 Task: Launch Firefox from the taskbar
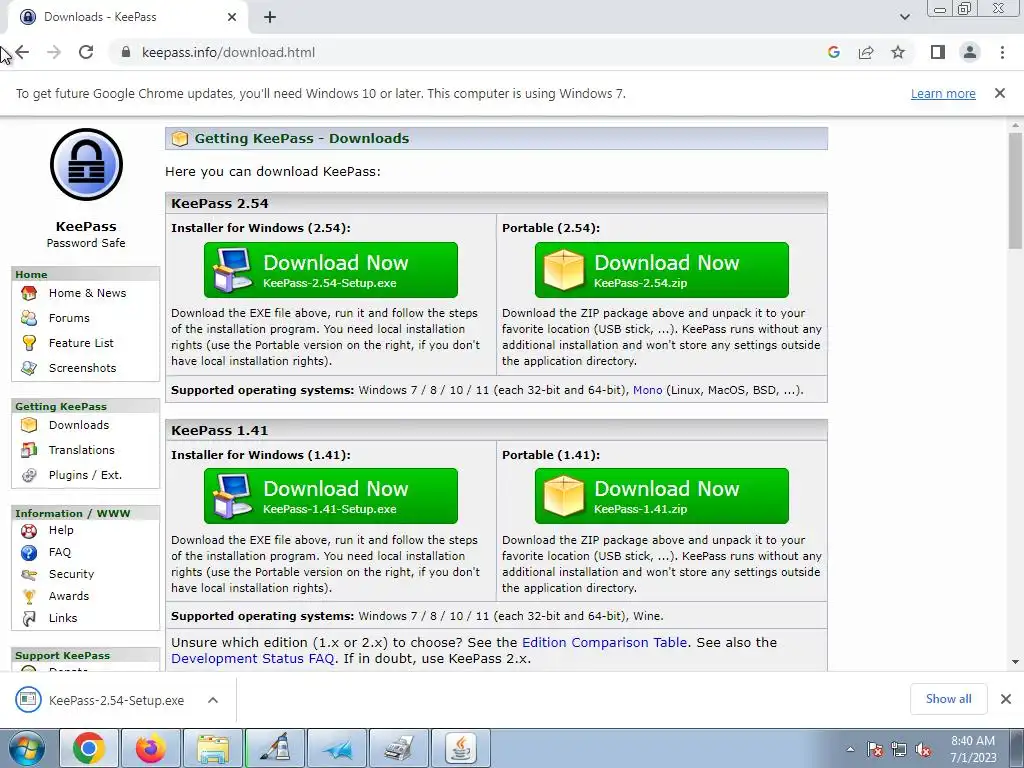(150, 748)
